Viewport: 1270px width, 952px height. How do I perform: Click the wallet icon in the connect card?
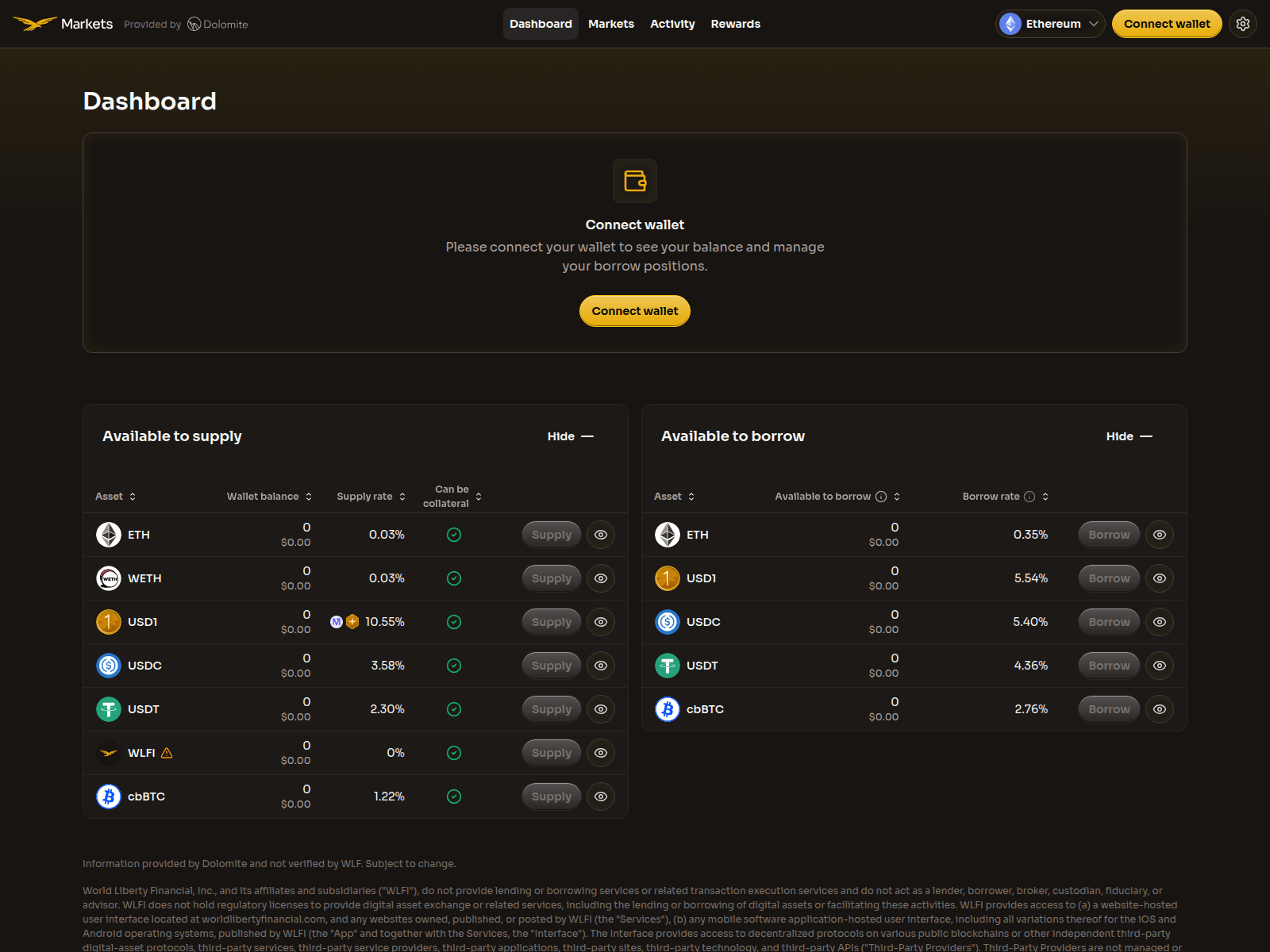point(635,181)
